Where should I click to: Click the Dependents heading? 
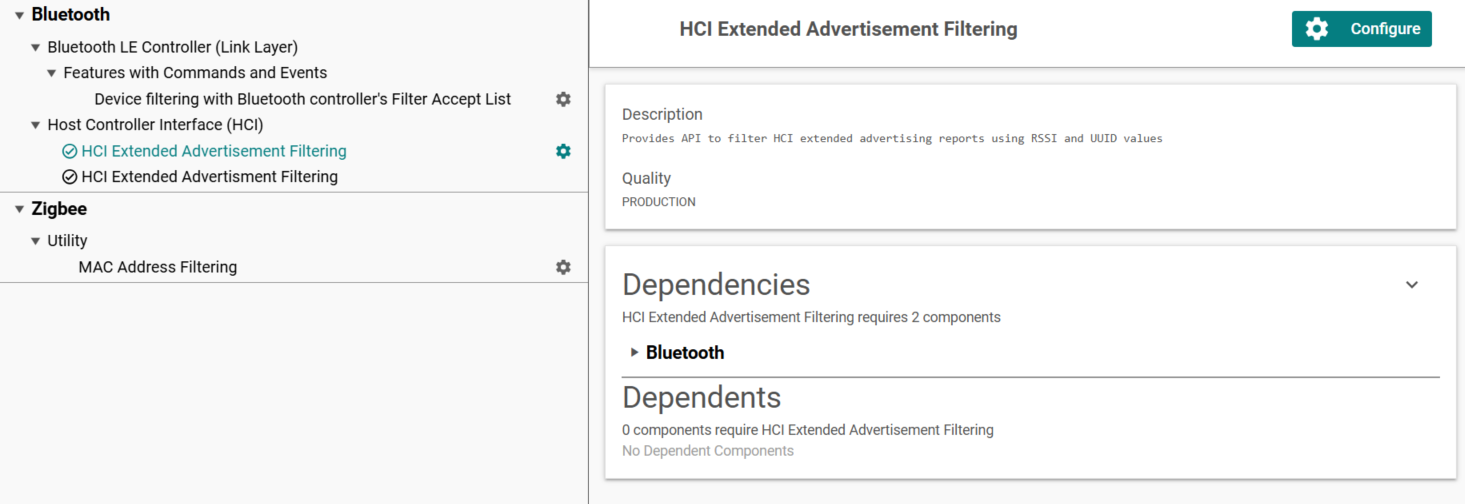(x=701, y=397)
